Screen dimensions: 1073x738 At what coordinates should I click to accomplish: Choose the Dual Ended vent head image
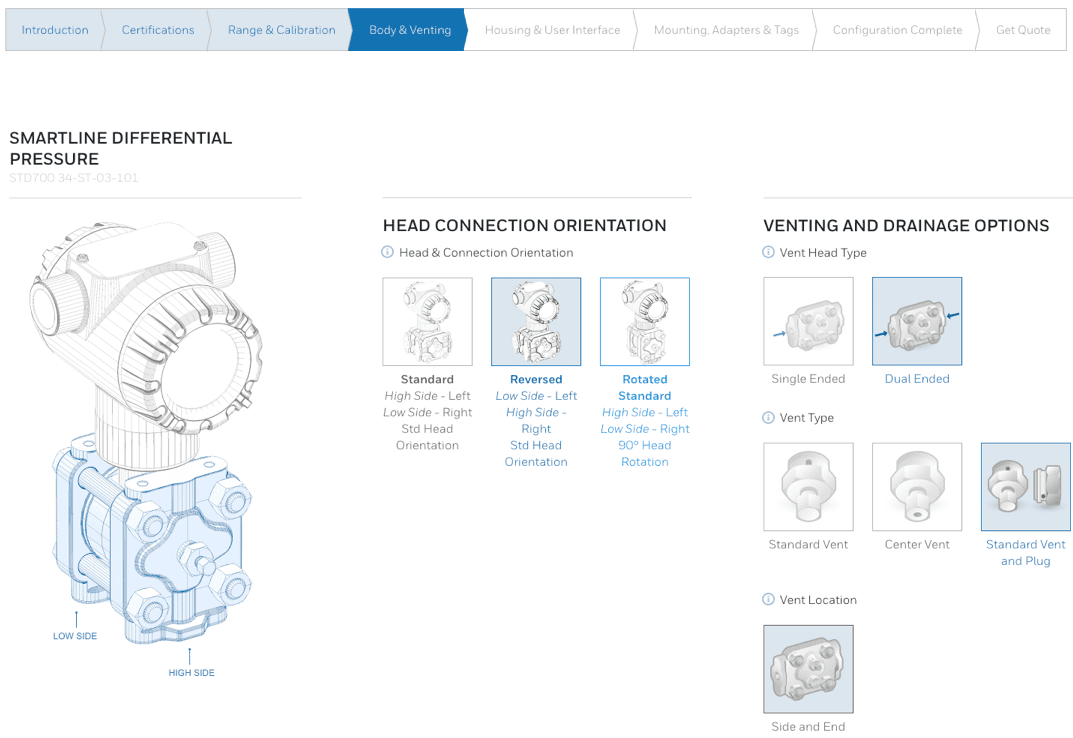[x=917, y=321]
